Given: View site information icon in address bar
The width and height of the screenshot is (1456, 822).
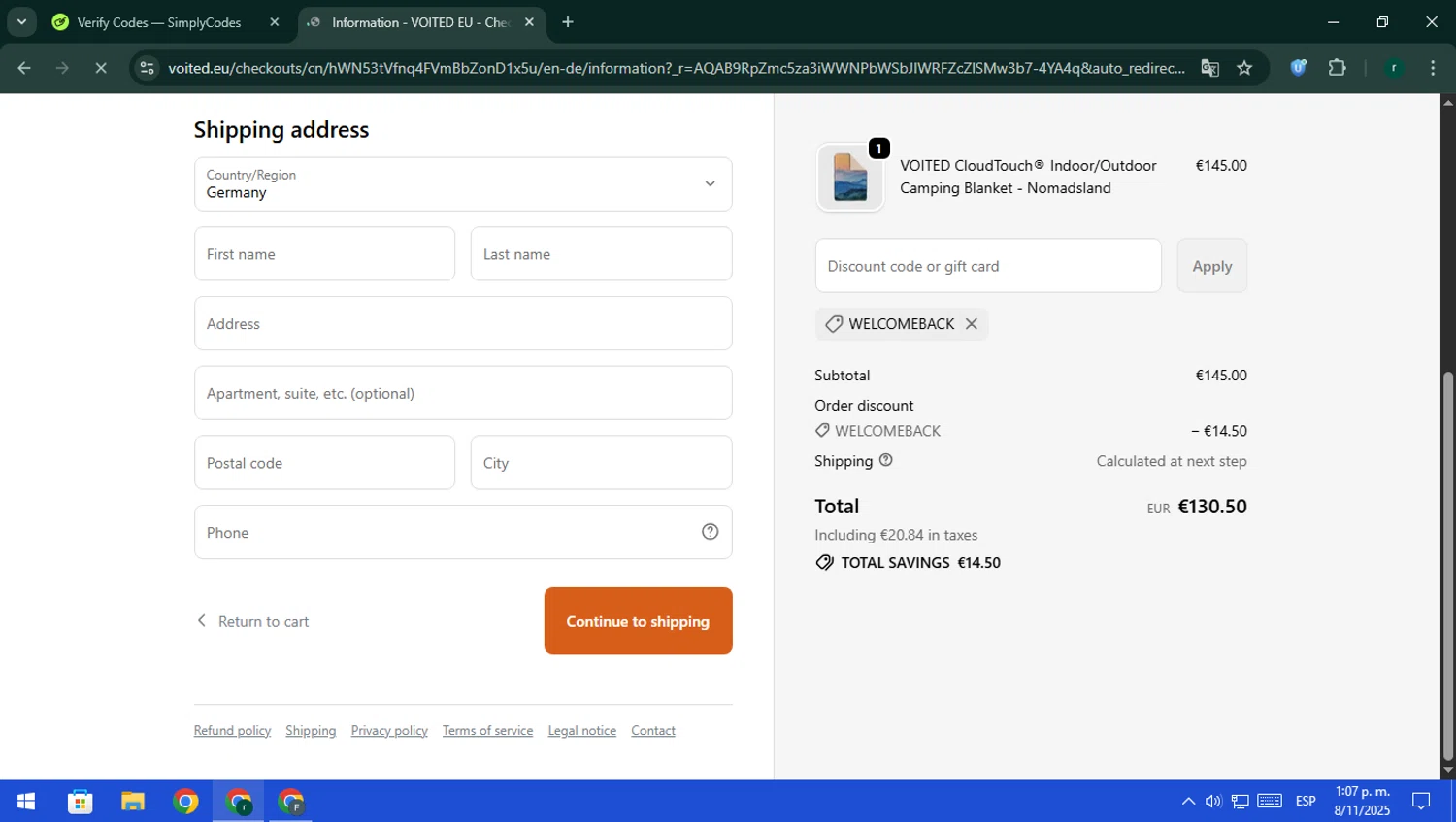Looking at the screenshot, I should (x=147, y=68).
